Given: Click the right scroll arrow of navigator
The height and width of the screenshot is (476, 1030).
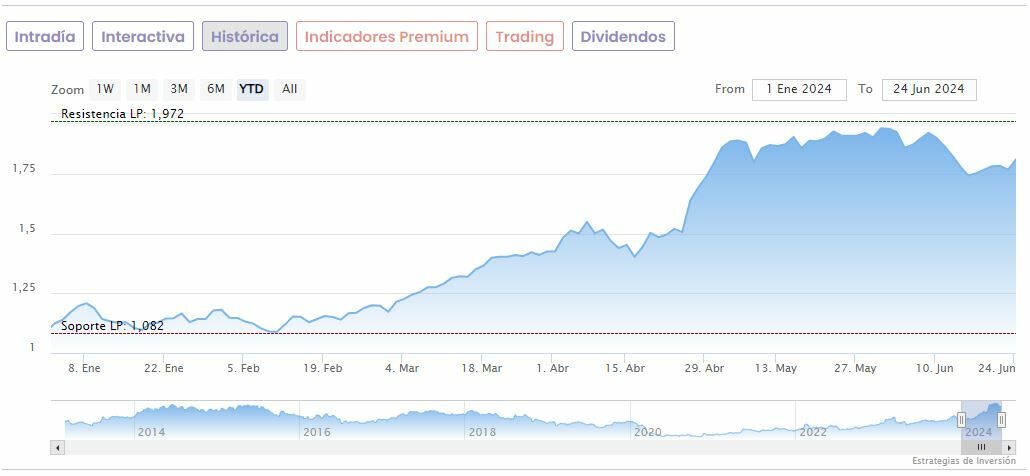Looking at the screenshot, I should pyautogui.click(x=1009, y=447).
